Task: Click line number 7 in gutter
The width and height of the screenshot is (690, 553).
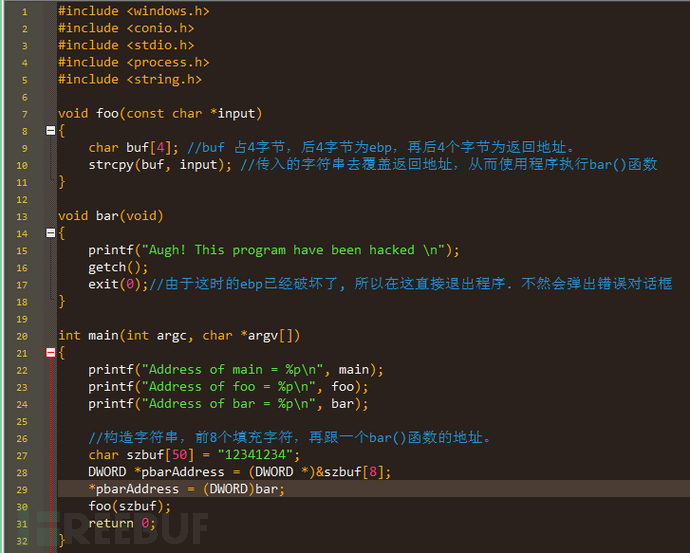Action: 25,114
